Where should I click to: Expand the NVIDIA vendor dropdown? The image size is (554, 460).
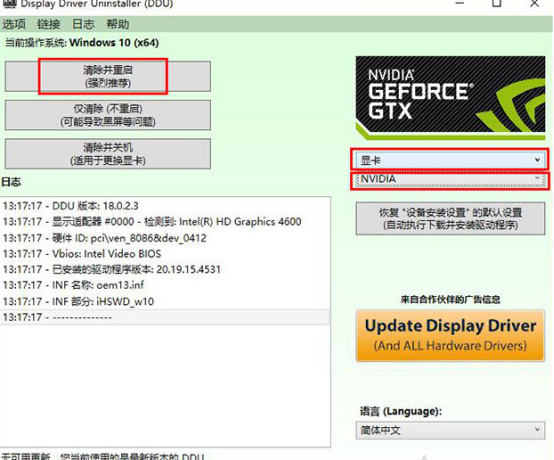(x=450, y=179)
